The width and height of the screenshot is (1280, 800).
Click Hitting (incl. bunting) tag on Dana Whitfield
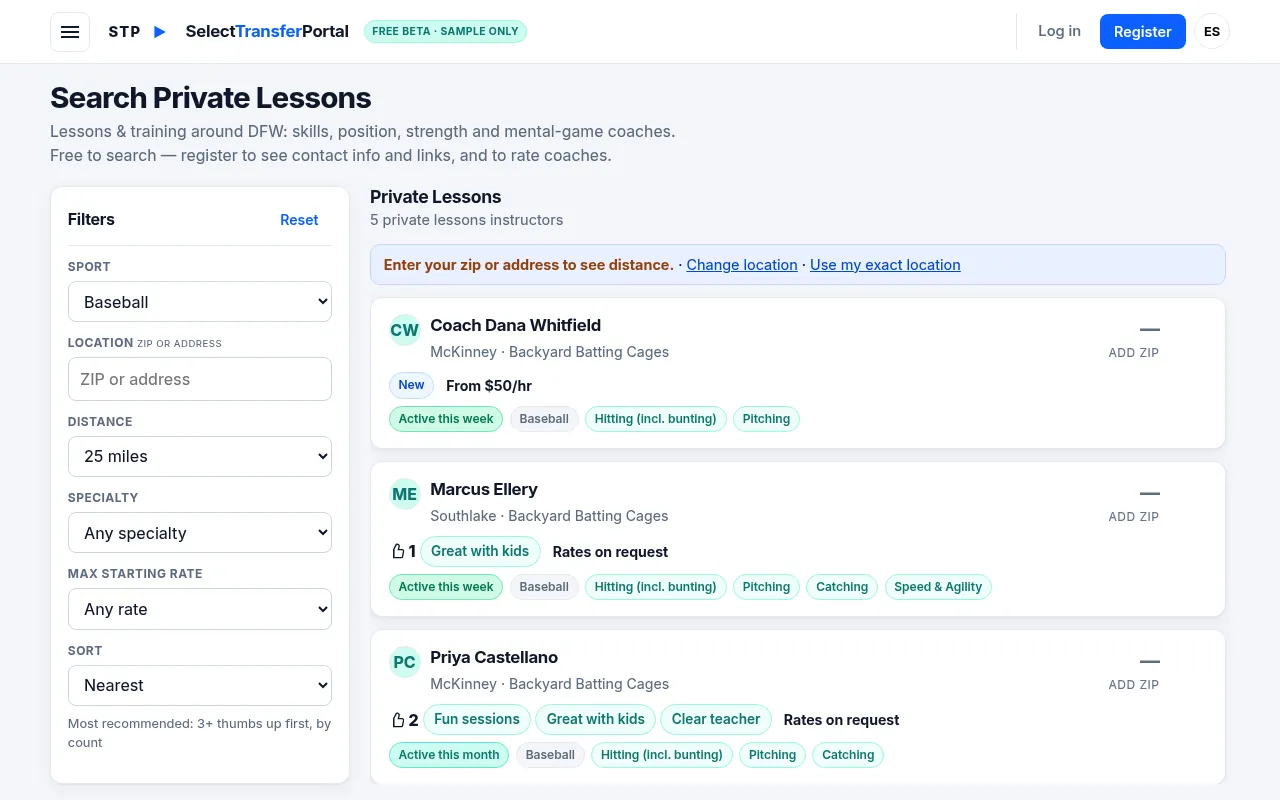click(655, 419)
